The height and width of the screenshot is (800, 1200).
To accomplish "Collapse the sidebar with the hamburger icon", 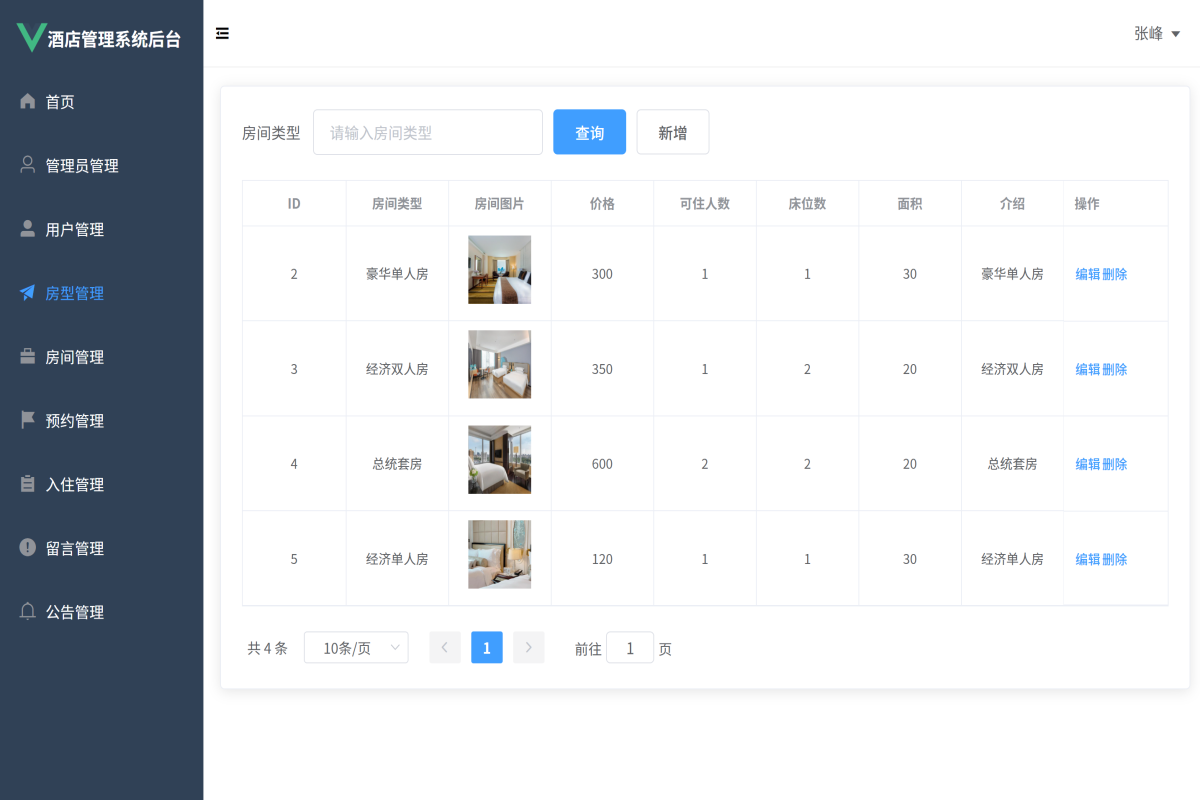I will click(221, 33).
